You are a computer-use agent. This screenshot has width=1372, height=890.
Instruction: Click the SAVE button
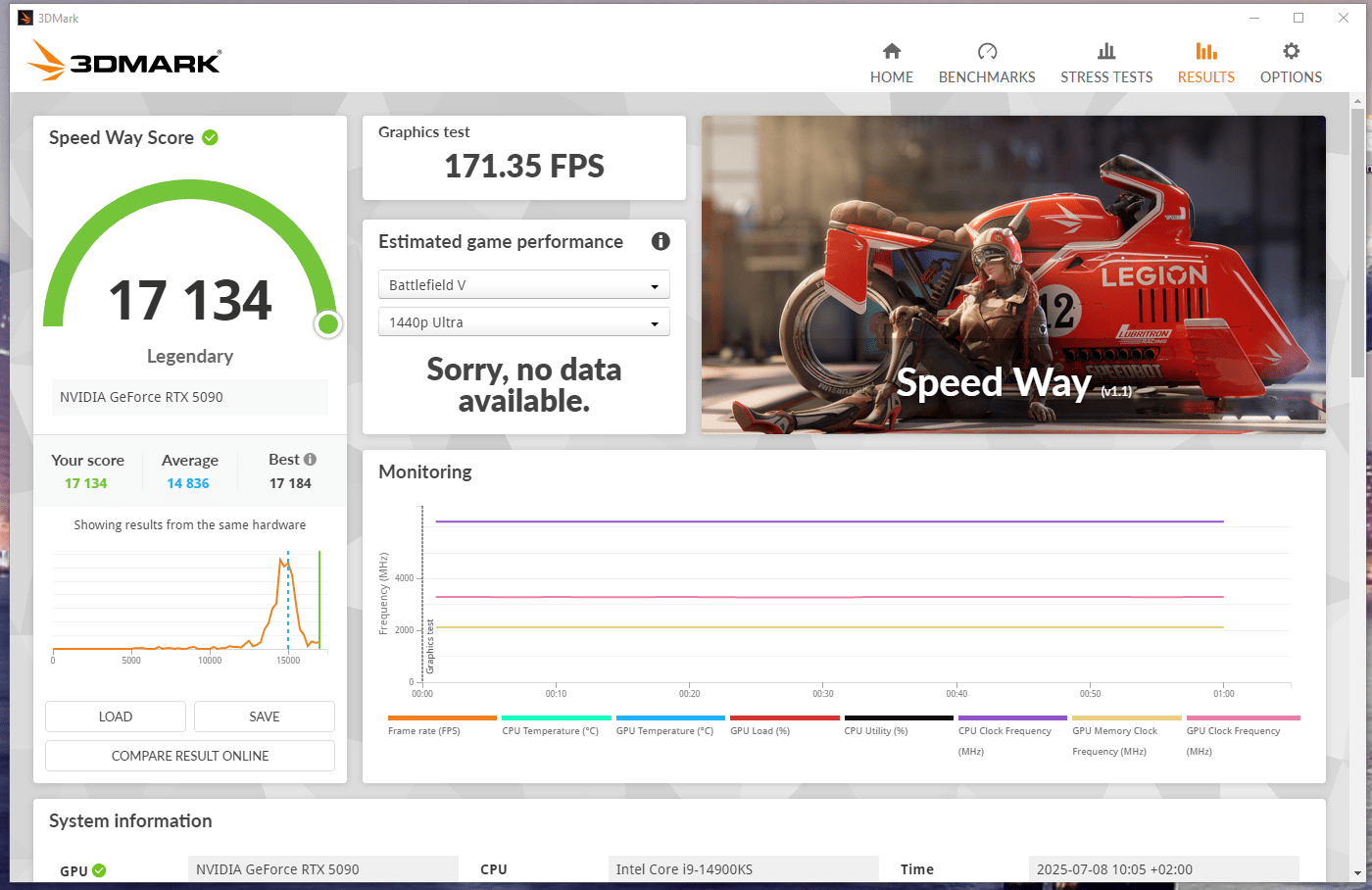coord(265,717)
